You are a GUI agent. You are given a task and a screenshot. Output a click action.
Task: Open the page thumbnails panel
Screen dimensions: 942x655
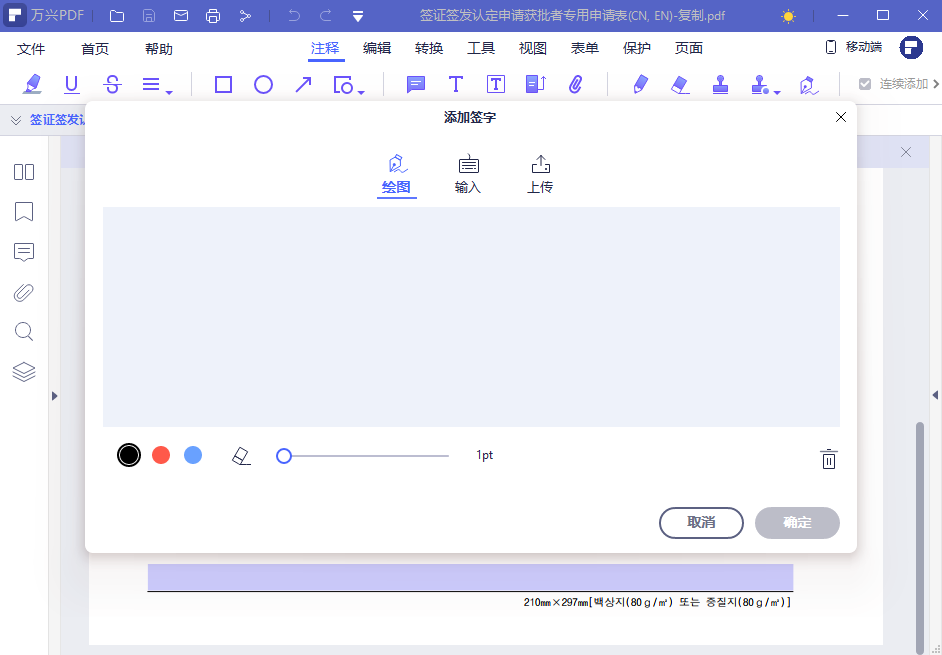(23, 172)
